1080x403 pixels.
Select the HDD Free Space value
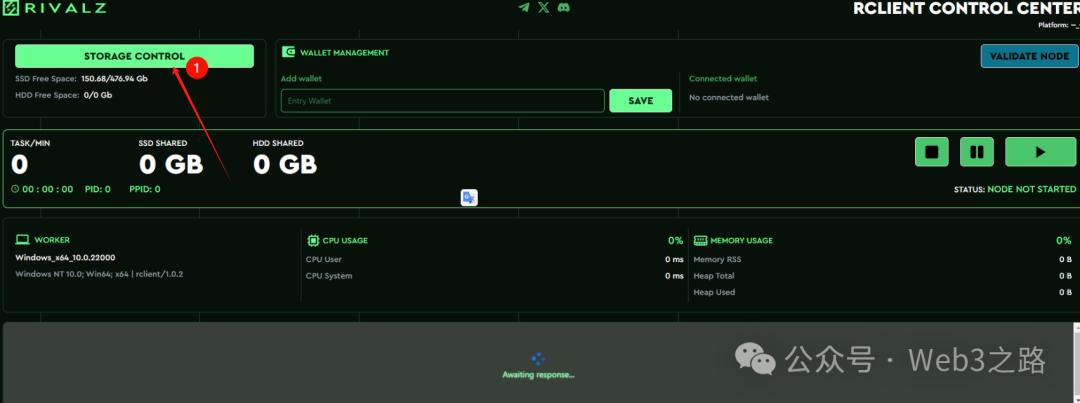pyautogui.click(x=98, y=95)
